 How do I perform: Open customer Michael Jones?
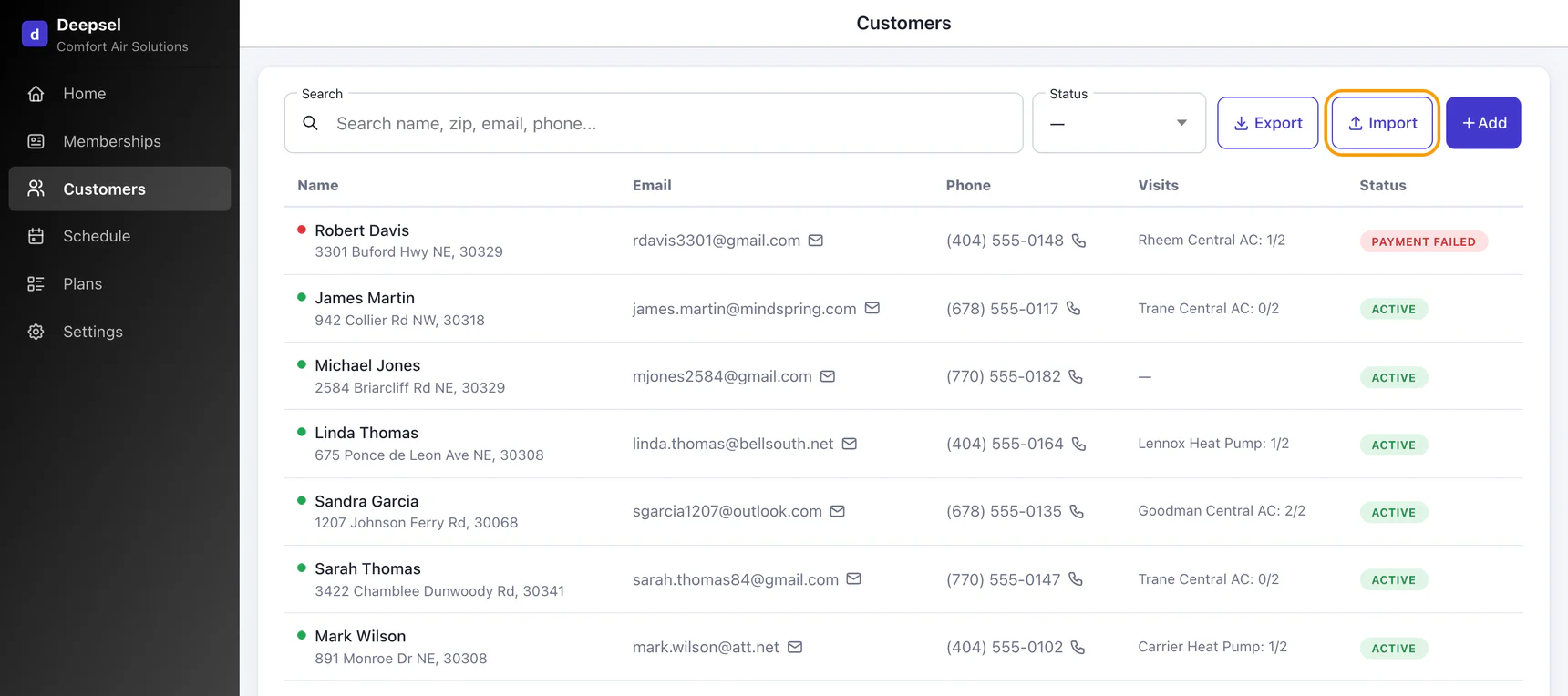click(367, 365)
